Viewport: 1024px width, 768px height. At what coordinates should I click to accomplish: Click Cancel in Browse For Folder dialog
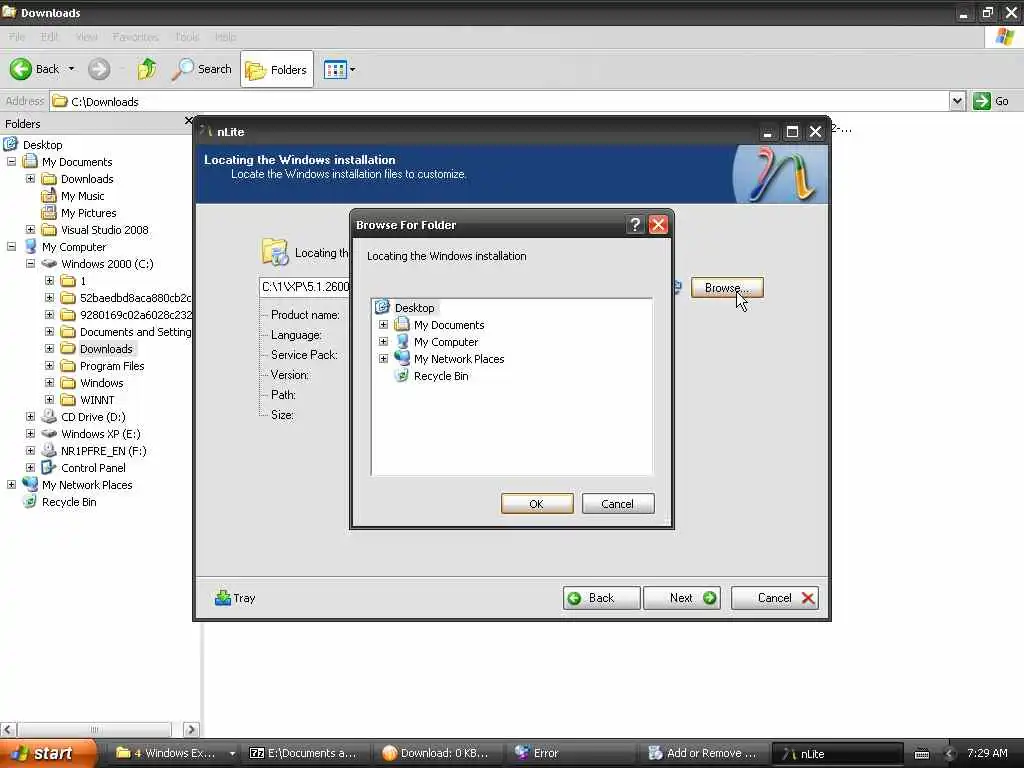(x=618, y=504)
